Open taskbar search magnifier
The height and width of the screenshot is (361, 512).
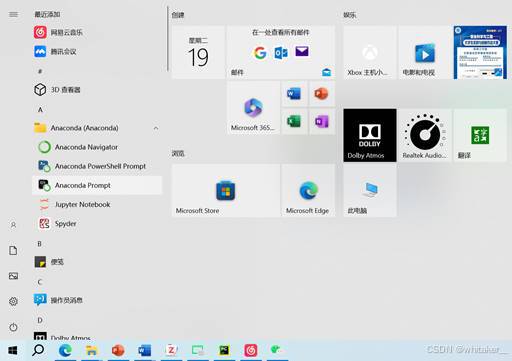[38, 350]
